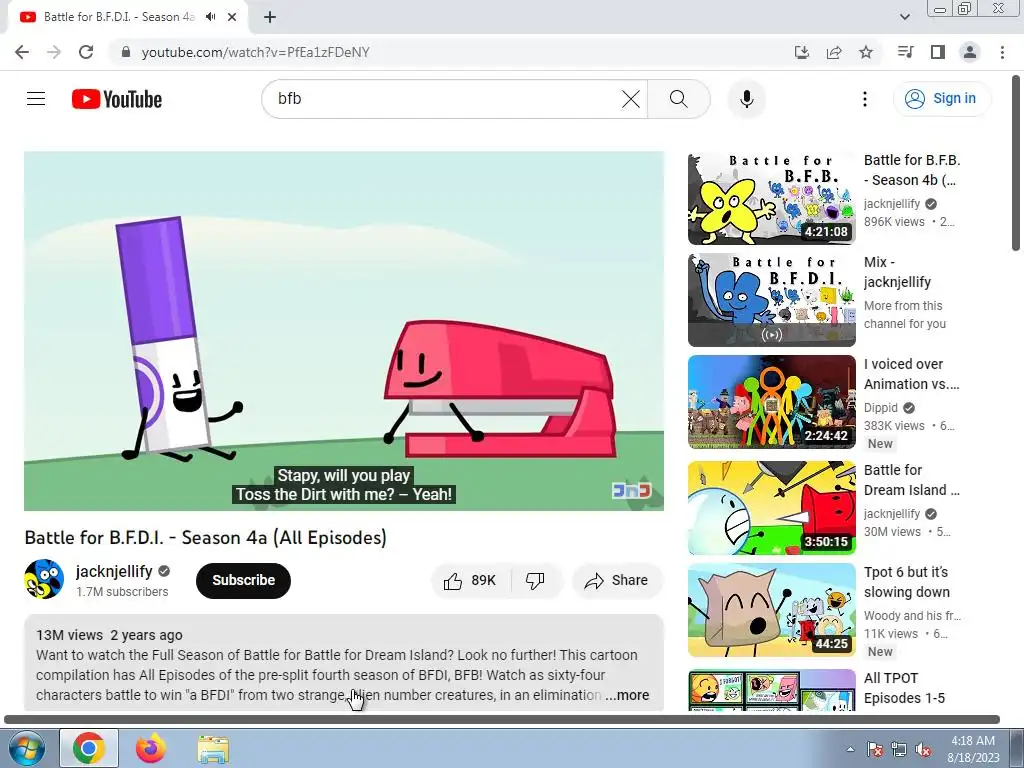Open Tpot 6 but it's slowing down thumbnail
Image resolution: width=1024 pixels, height=768 pixels.
(771, 610)
